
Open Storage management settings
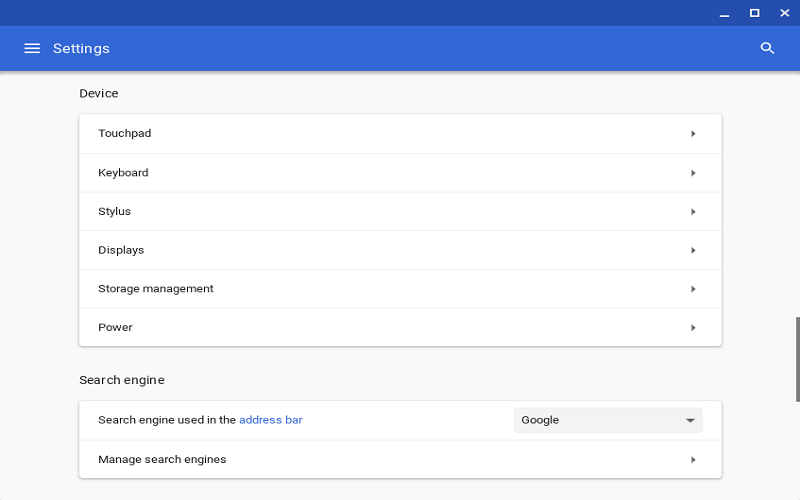click(401, 289)
